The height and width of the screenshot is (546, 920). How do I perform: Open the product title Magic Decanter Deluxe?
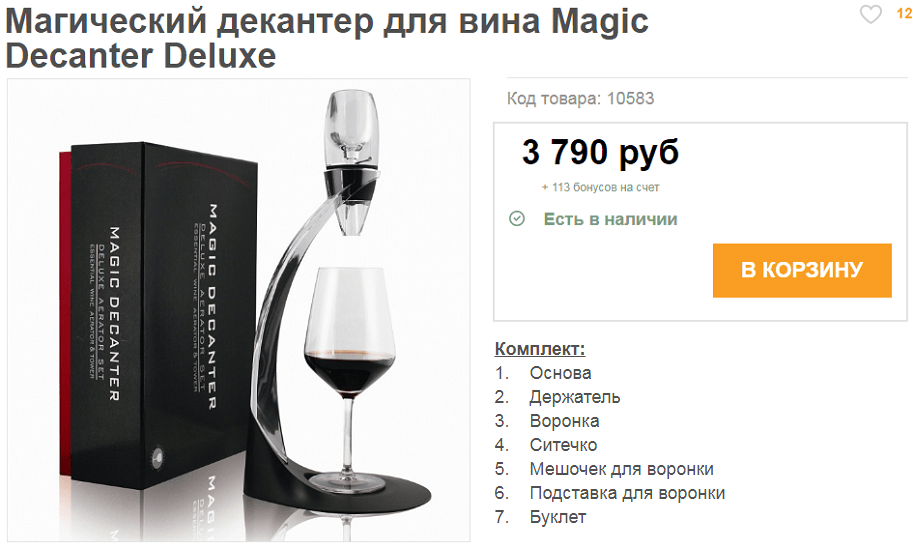click(327, 38)
